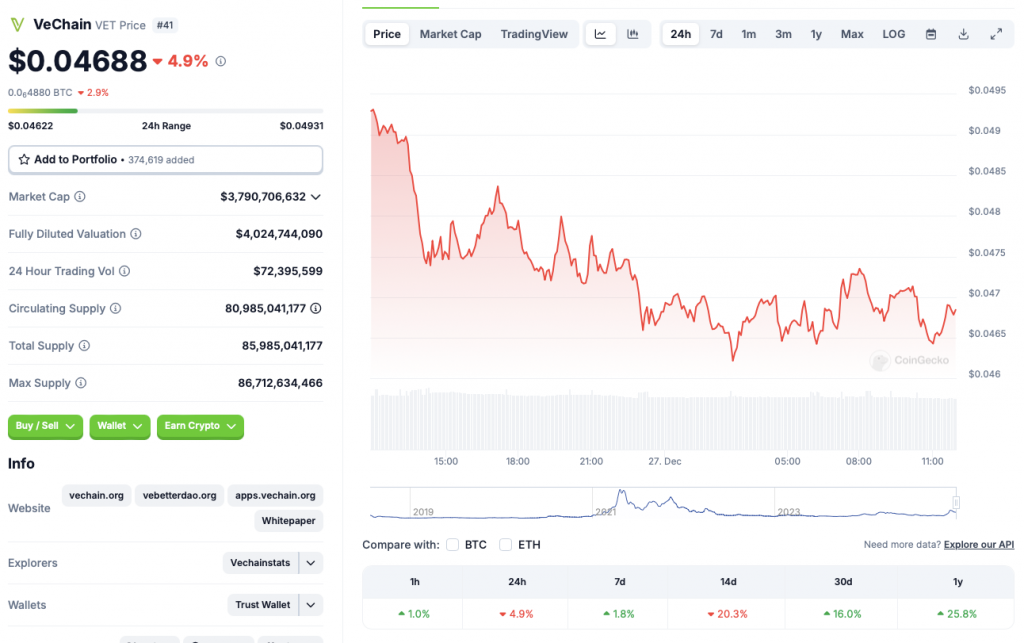Click the 1y 25.8% value
Screen dimensions: 1024x643
(957, 614)
